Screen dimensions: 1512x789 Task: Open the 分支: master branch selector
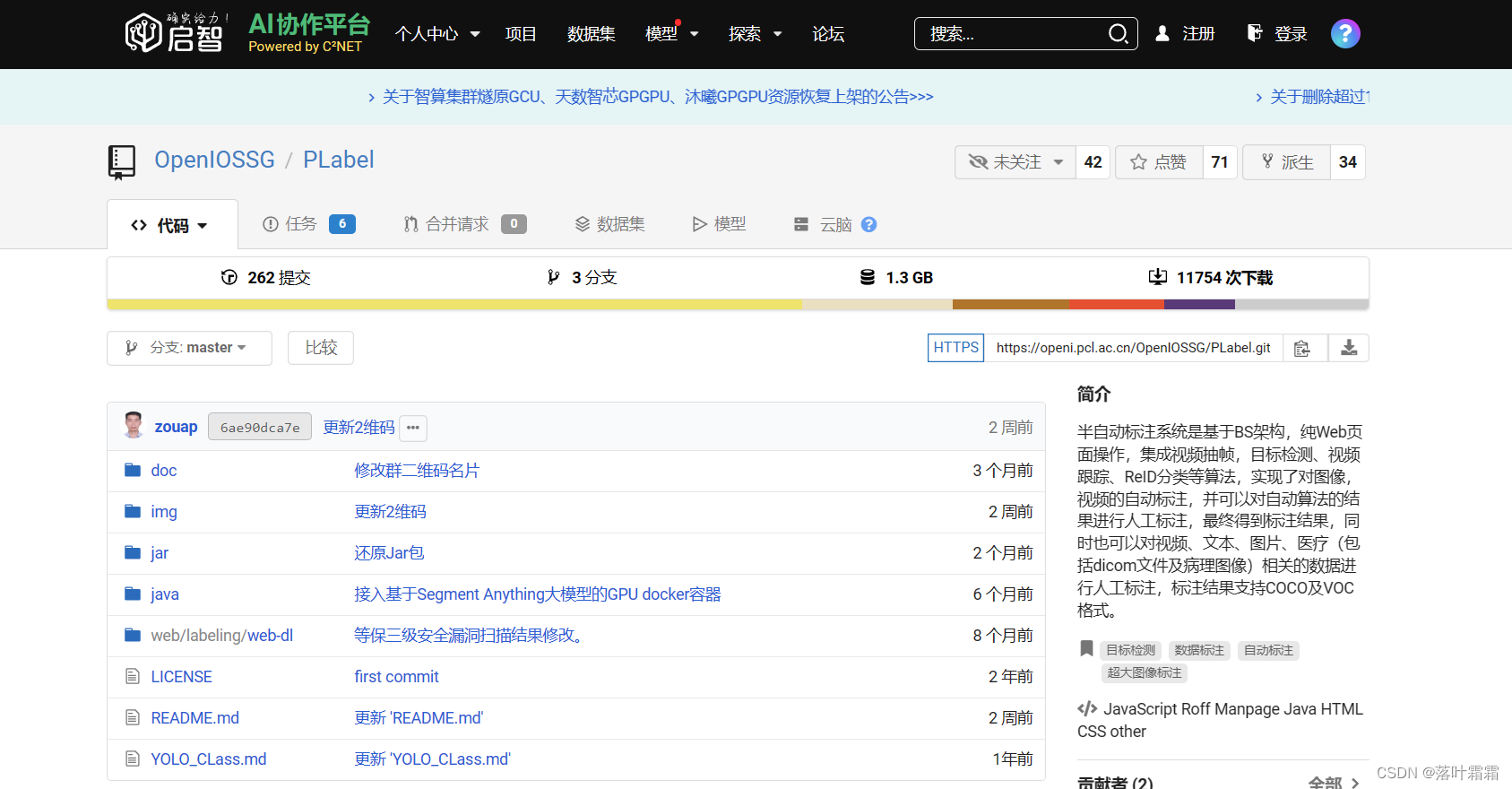(x=189, y=348)
